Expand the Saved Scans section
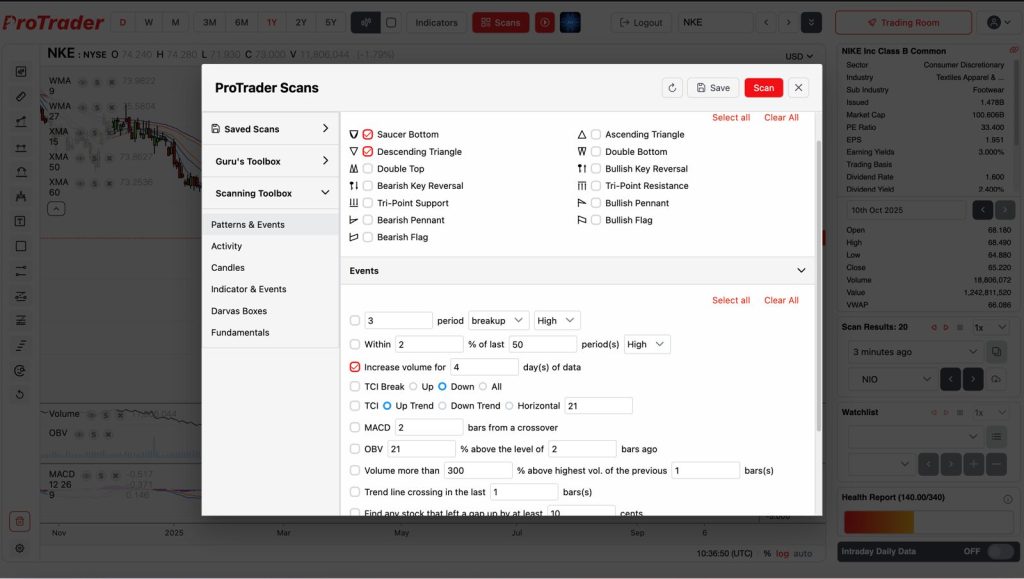The image size is (1024, 579). [270, 129]
